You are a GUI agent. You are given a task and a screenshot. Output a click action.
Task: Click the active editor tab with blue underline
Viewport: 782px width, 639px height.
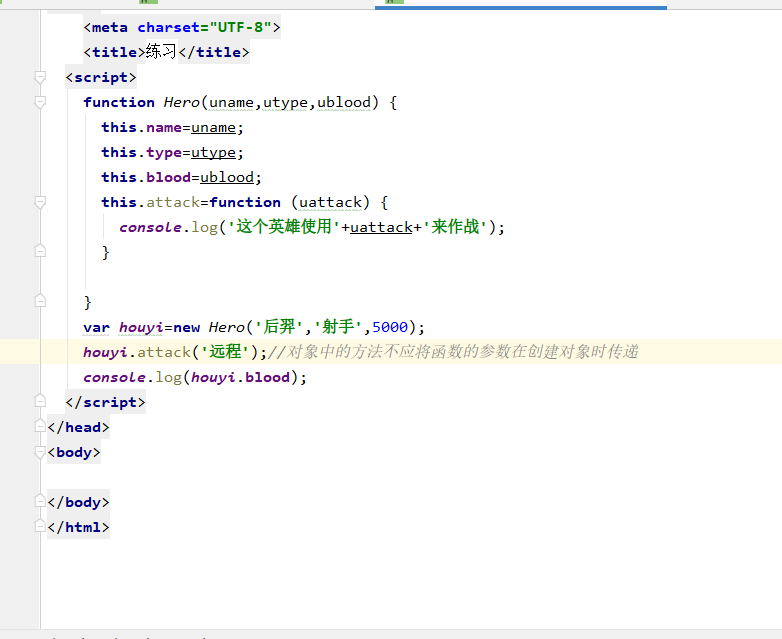(521, 4)
